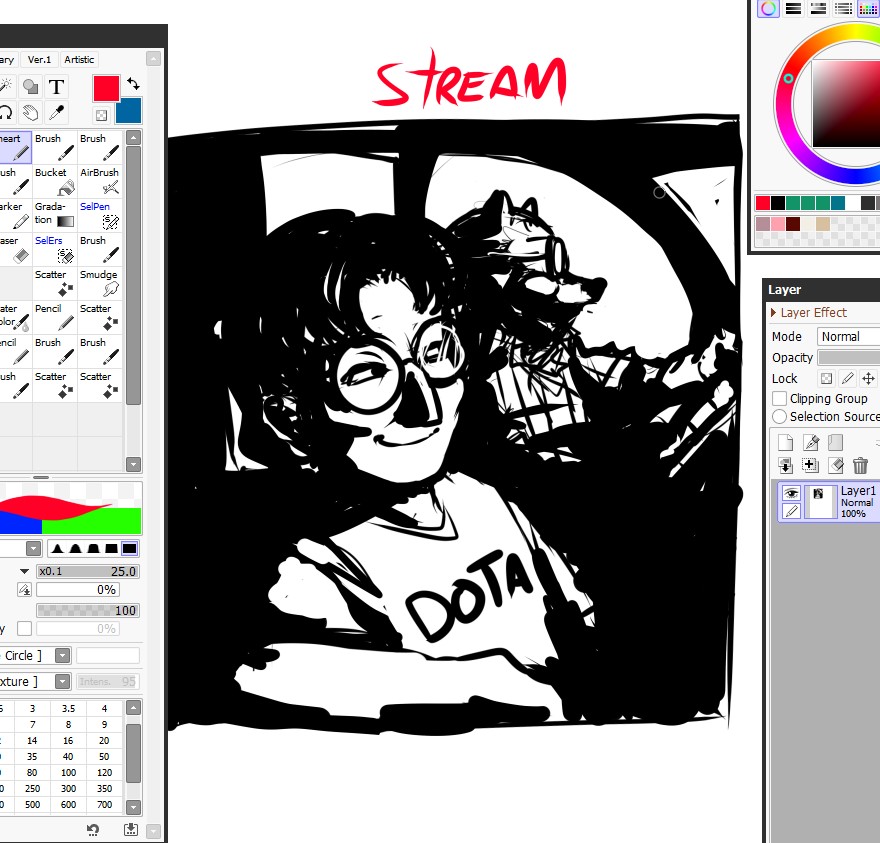Select the Hand pan tool
The width and height of the screenshot is (880, 843).
(x=30, y=113)
